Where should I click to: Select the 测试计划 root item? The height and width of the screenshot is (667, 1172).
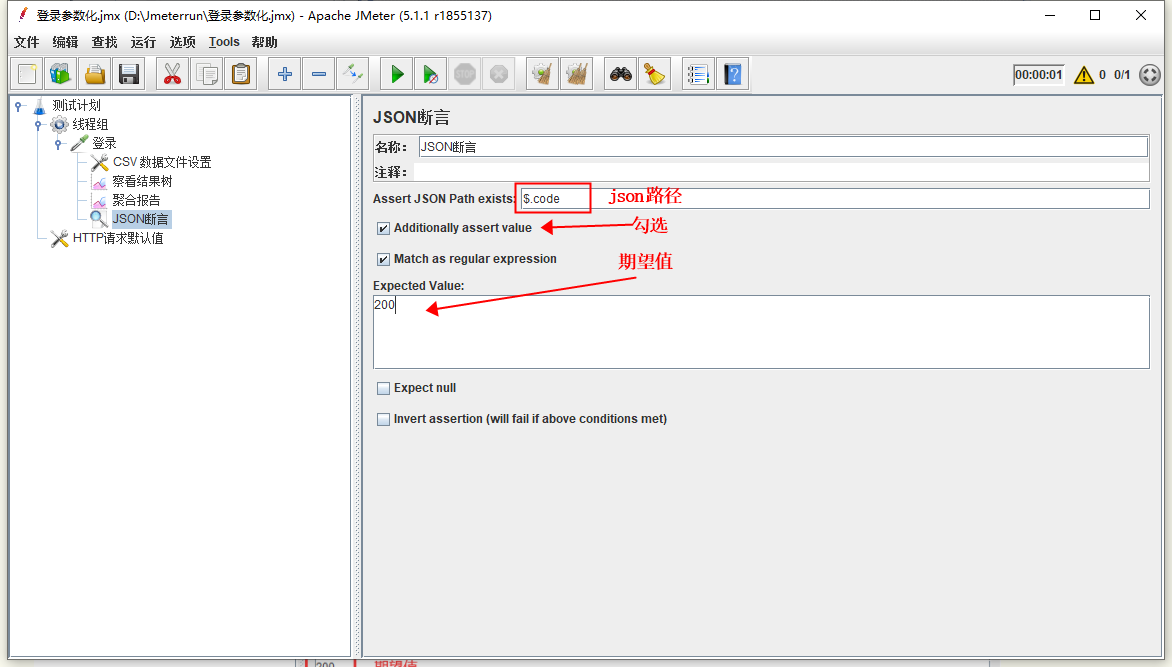coord(76,105)
